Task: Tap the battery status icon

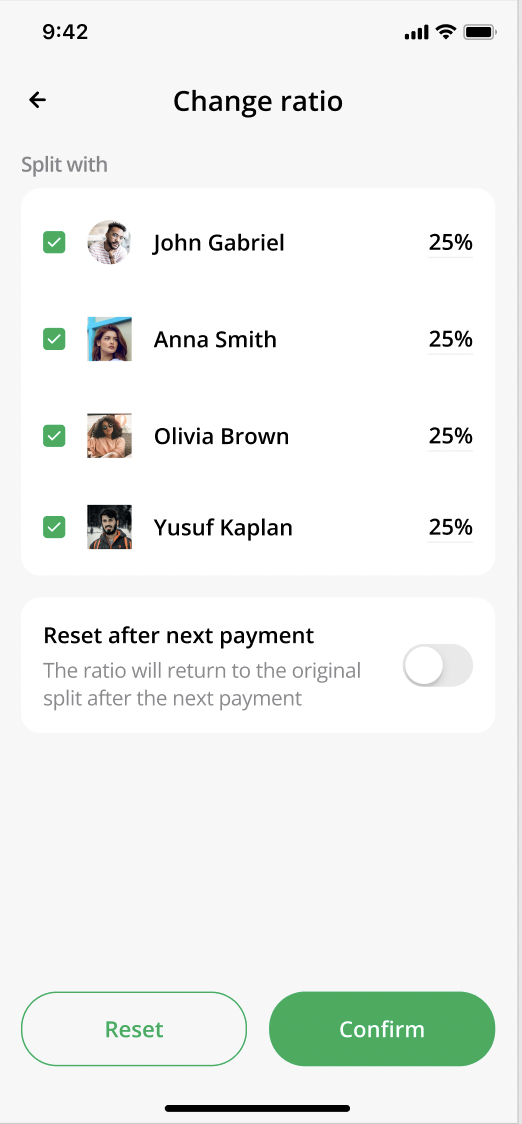Action: [x=480, y=32]
